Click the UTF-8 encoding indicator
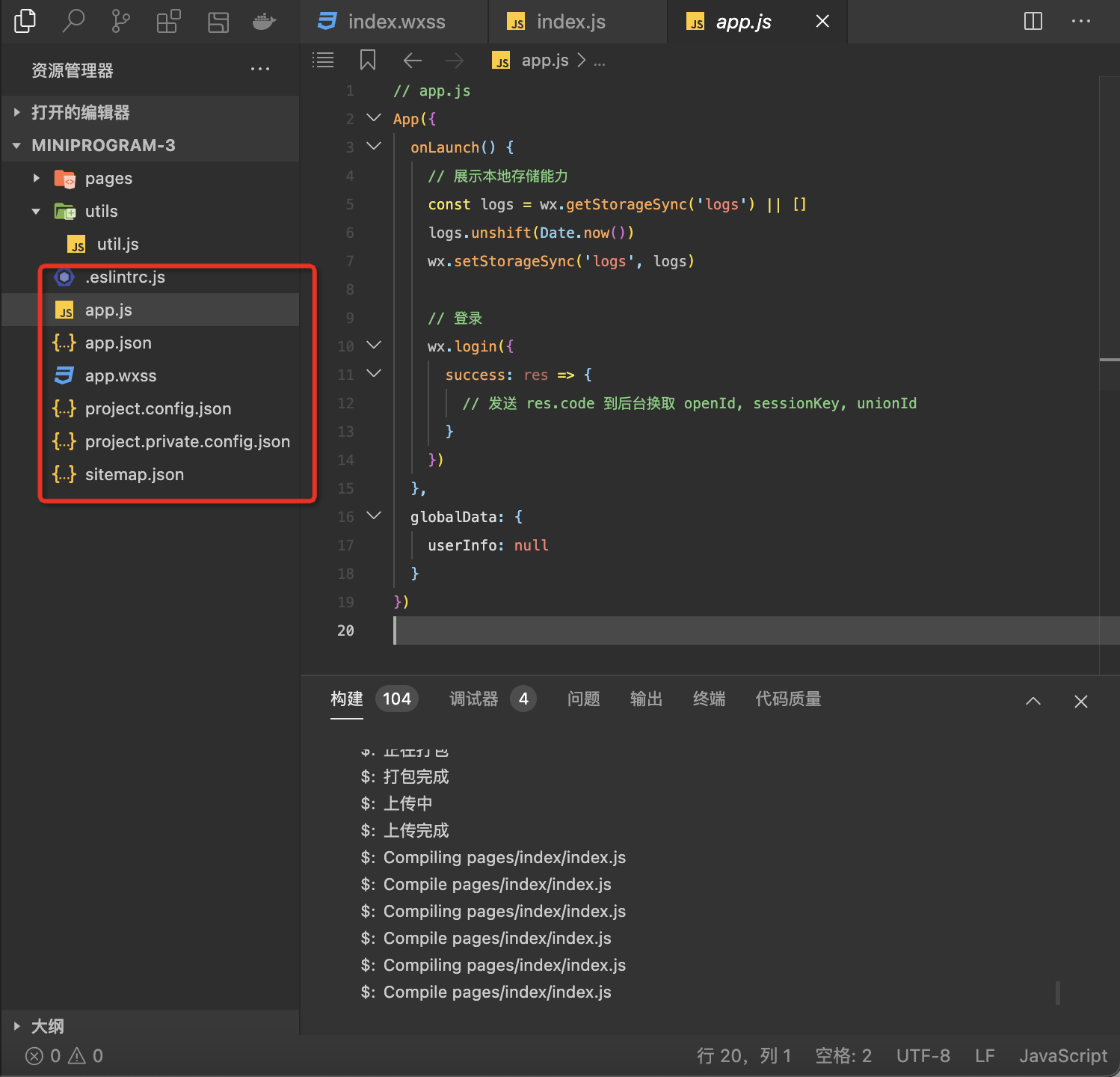The height and width of the screenshot is (1077, 1120). [923, 1055]
